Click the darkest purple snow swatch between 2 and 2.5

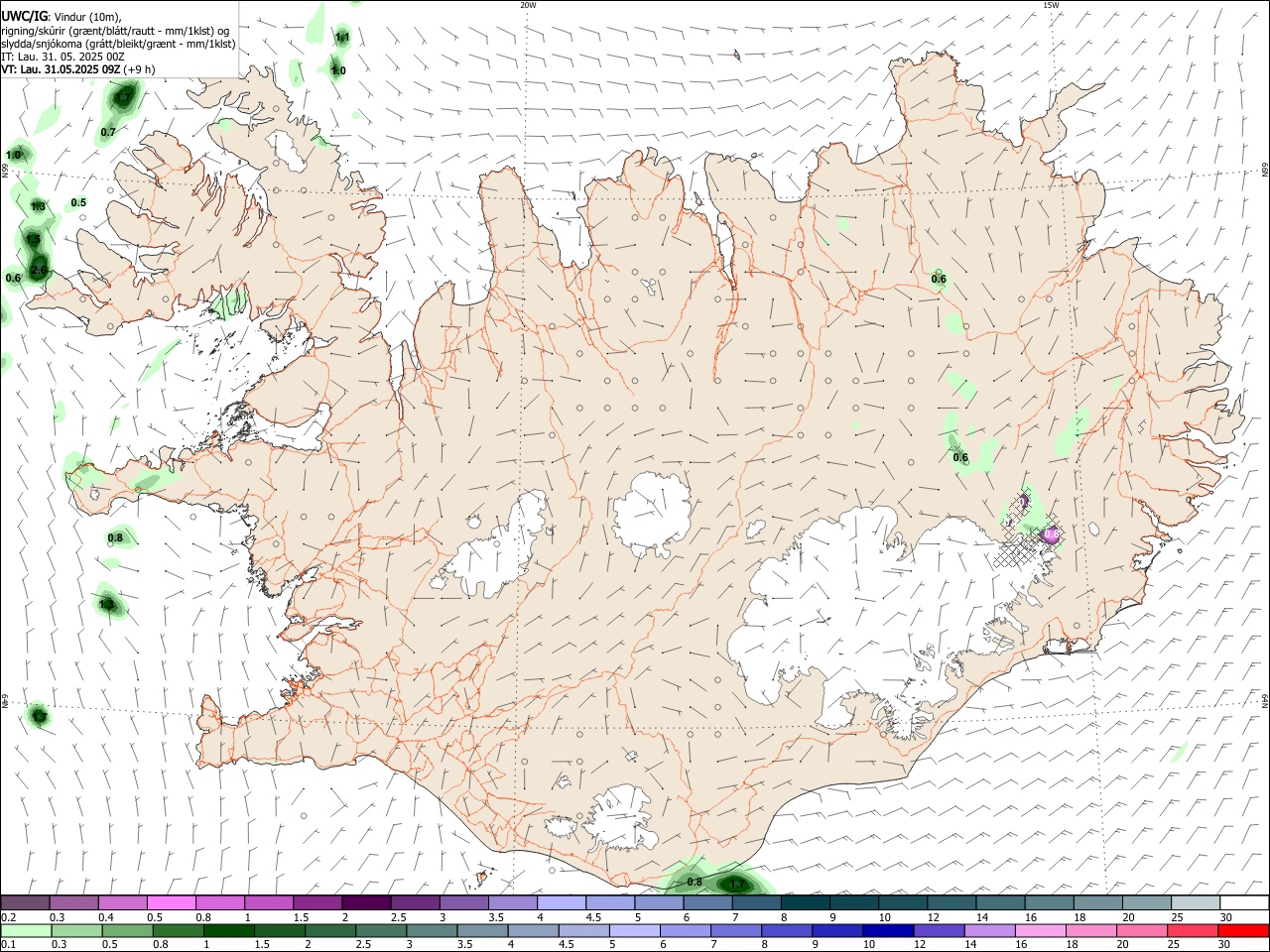[366, 902]
